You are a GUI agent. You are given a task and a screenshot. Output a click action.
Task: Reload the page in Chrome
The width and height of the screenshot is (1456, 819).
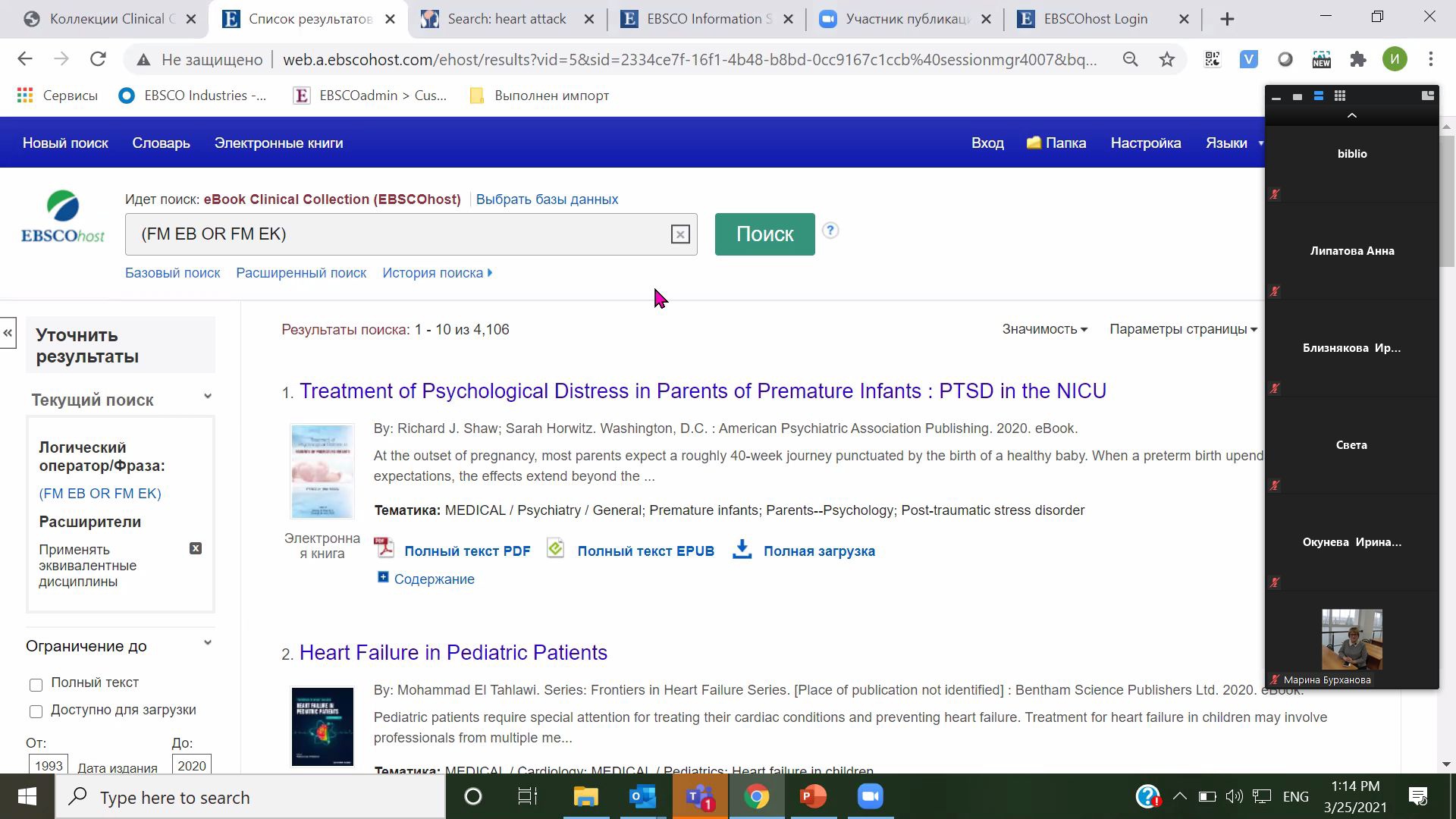98,59
